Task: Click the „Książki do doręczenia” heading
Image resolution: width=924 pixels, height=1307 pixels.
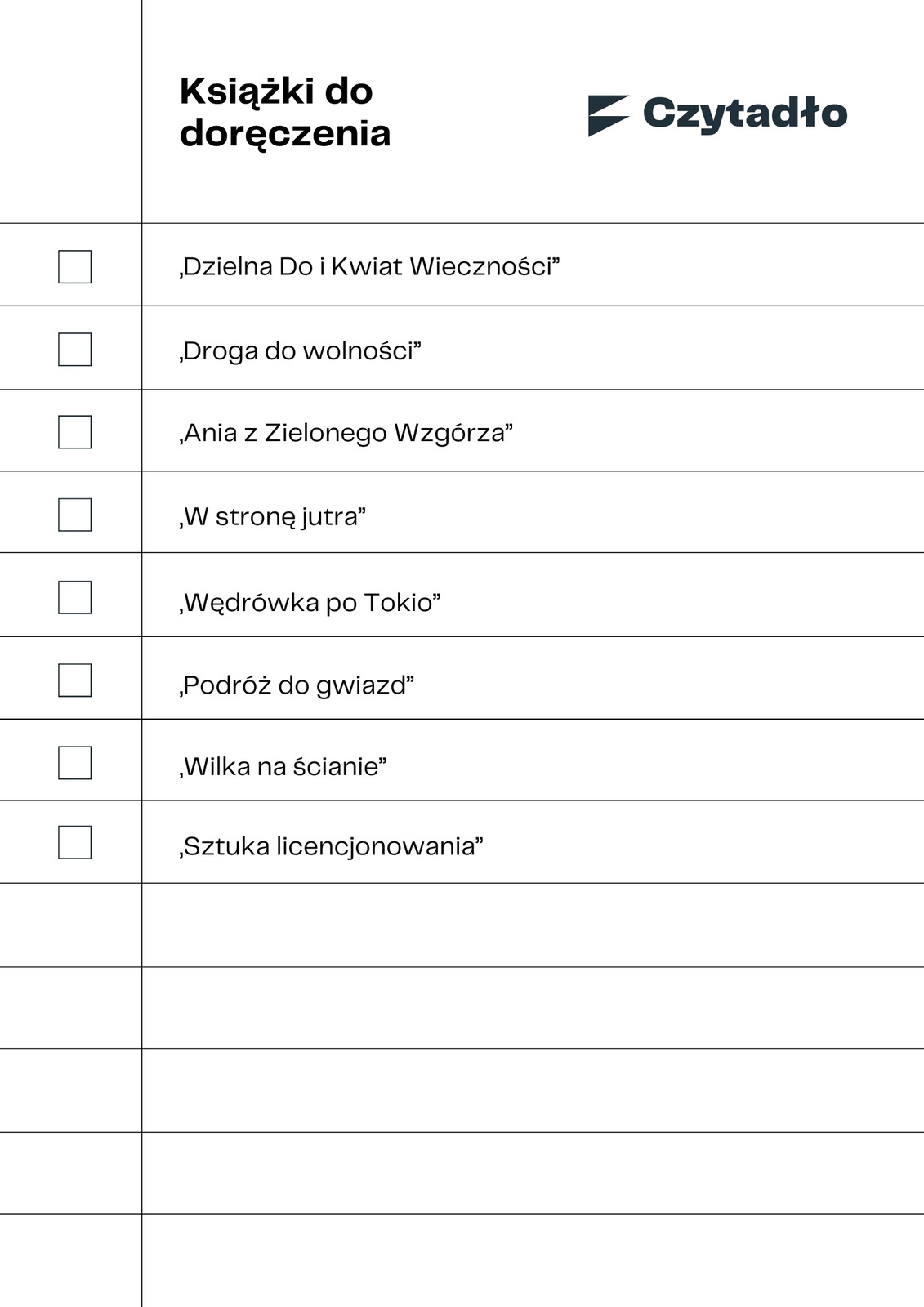Action: [285, 113]
